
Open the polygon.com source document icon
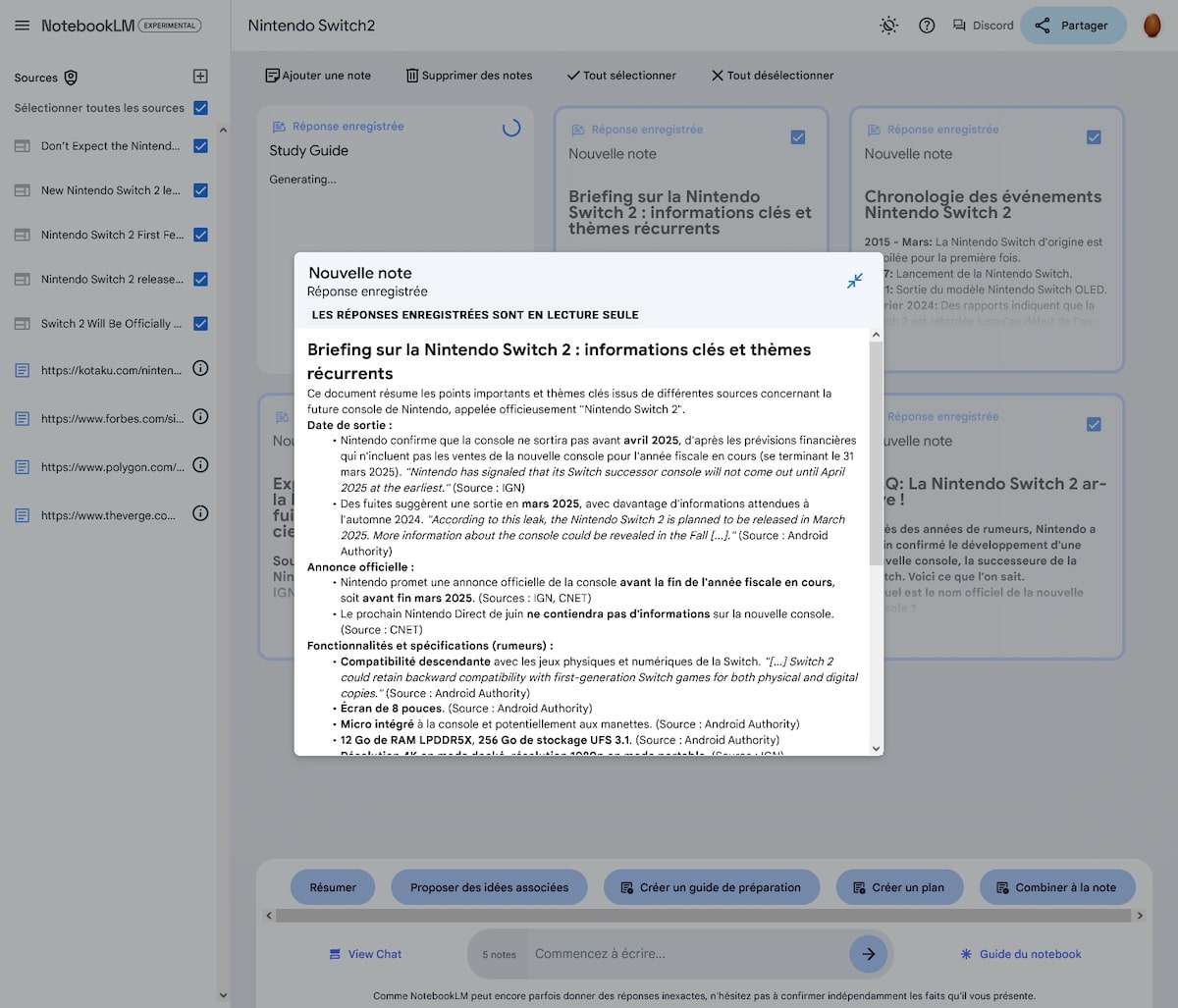(x=22, y=466)
